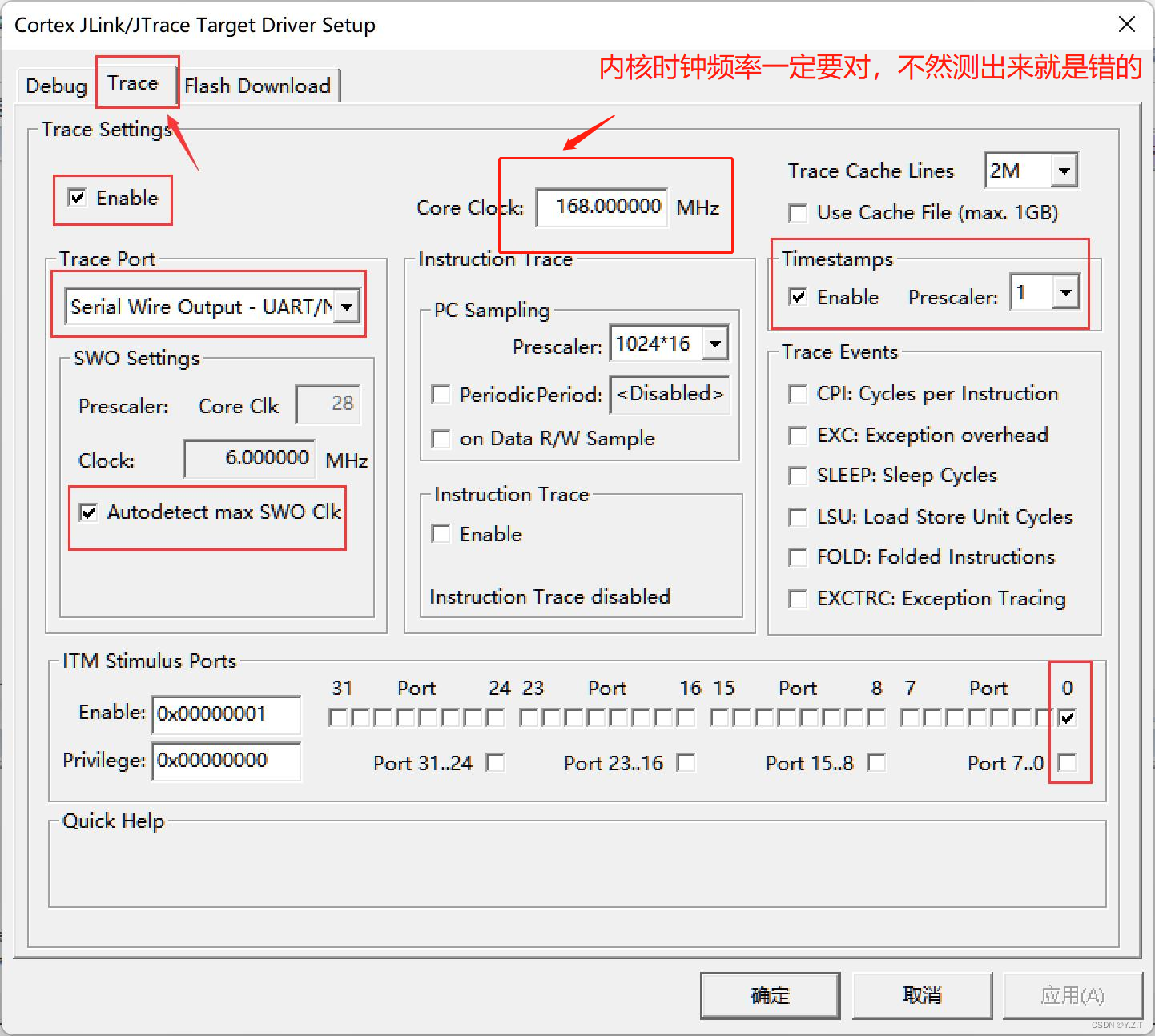Toggle Autodetect max SWO Clk checkbox
This screenshot has height=1036, width=1155.
(89, 512)
